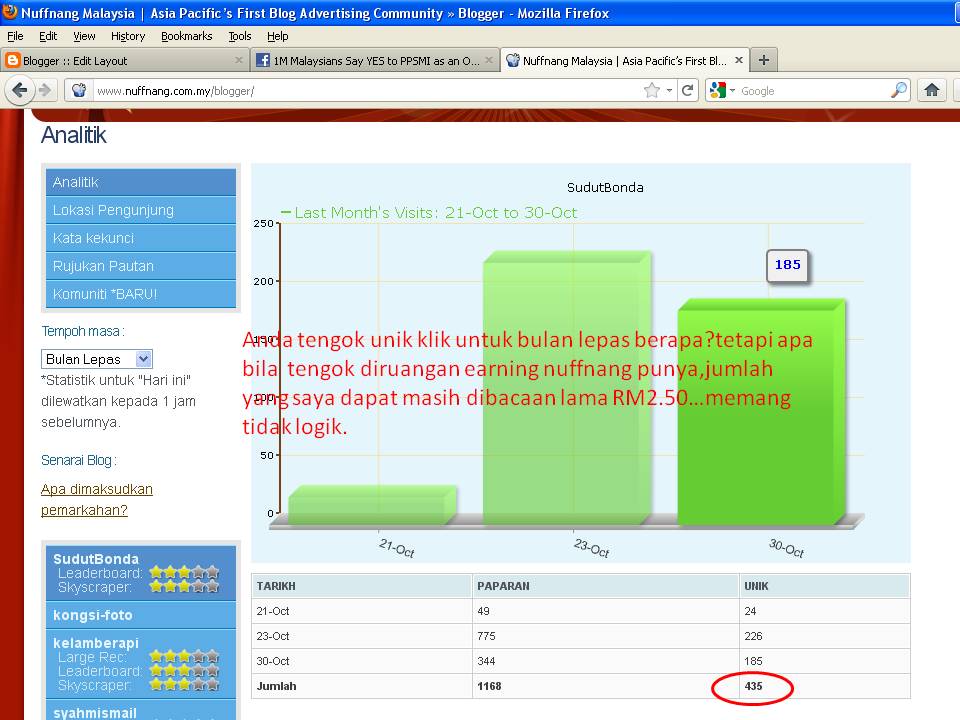960x720 pixels.
Task: Reload the page with the refresh icon
Action: coord(688,91)
